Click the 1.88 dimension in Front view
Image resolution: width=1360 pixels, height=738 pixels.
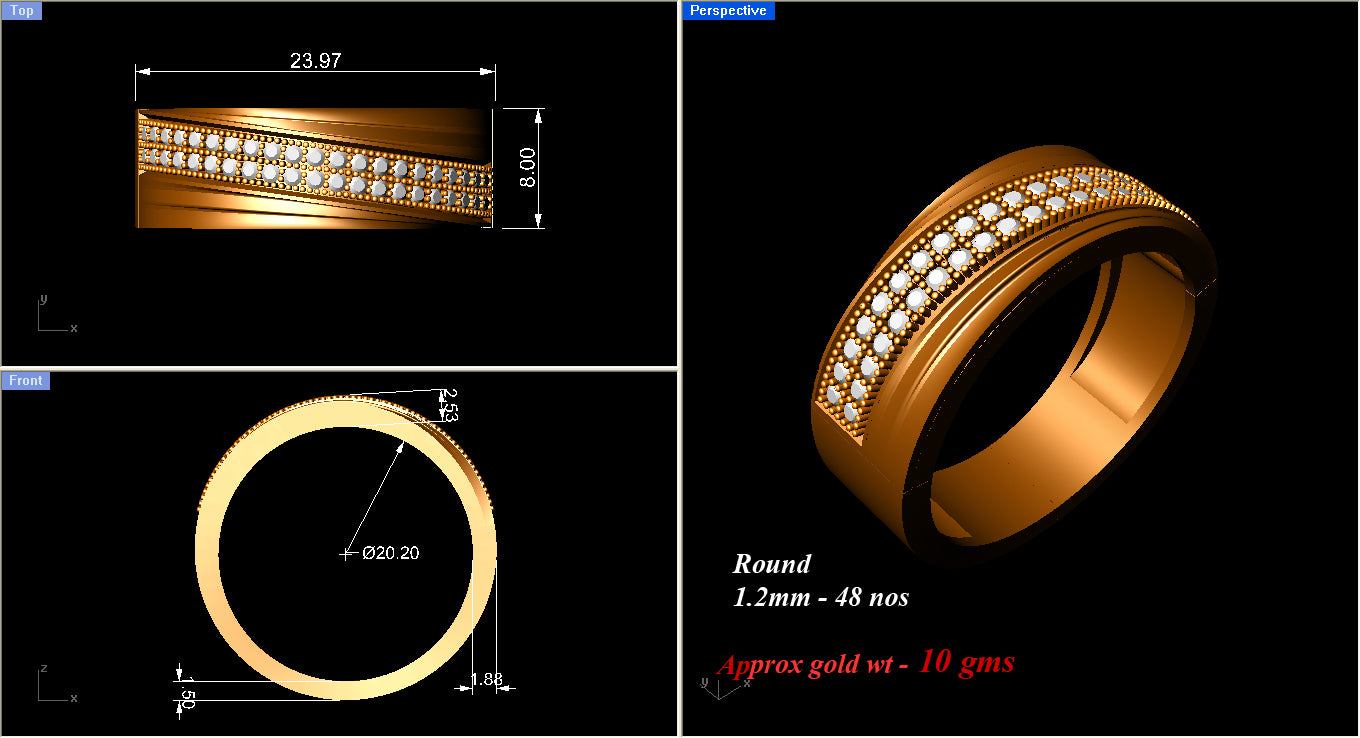coord(484,678)
